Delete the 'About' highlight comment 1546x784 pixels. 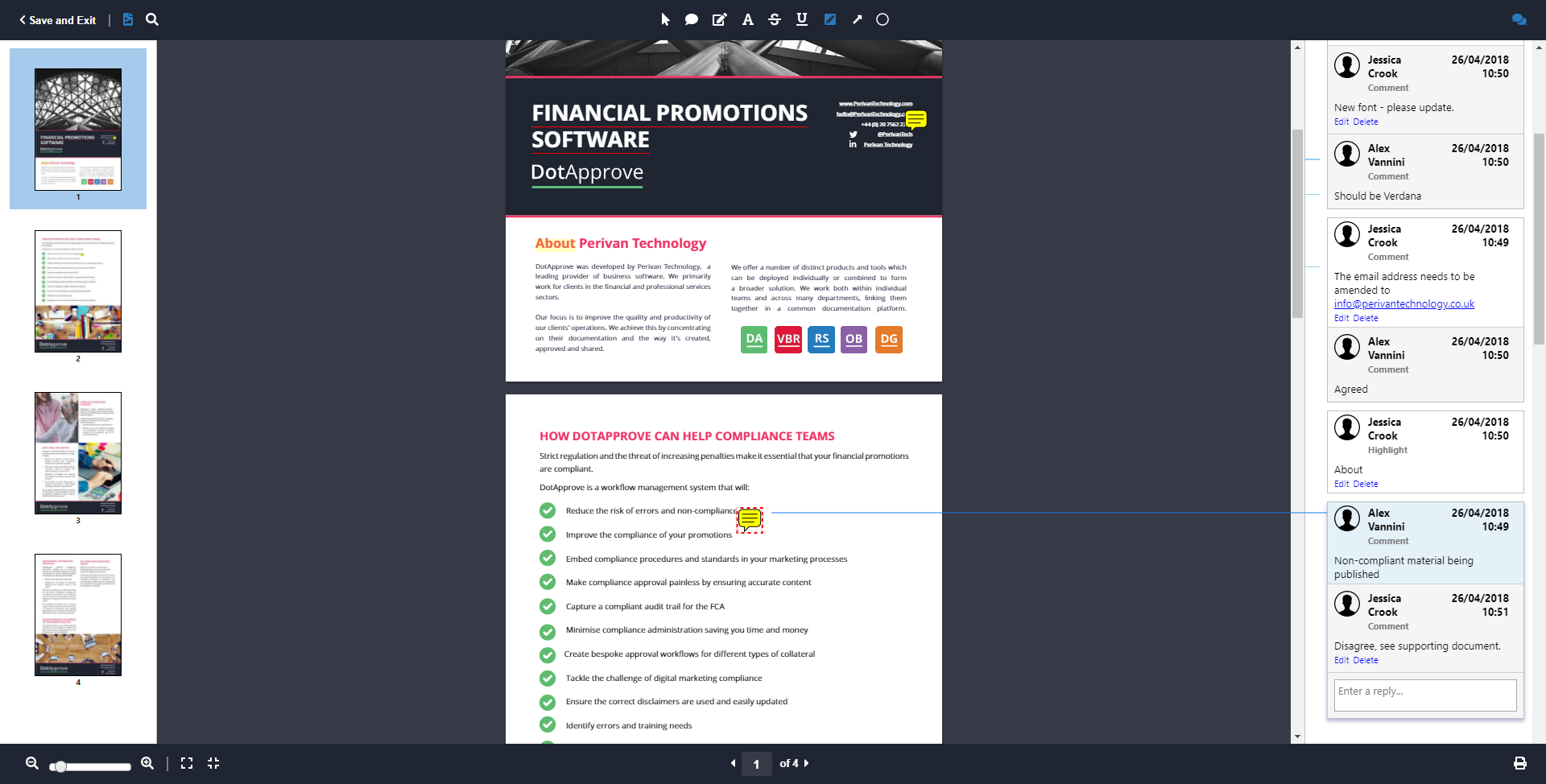coord(1366,484)
